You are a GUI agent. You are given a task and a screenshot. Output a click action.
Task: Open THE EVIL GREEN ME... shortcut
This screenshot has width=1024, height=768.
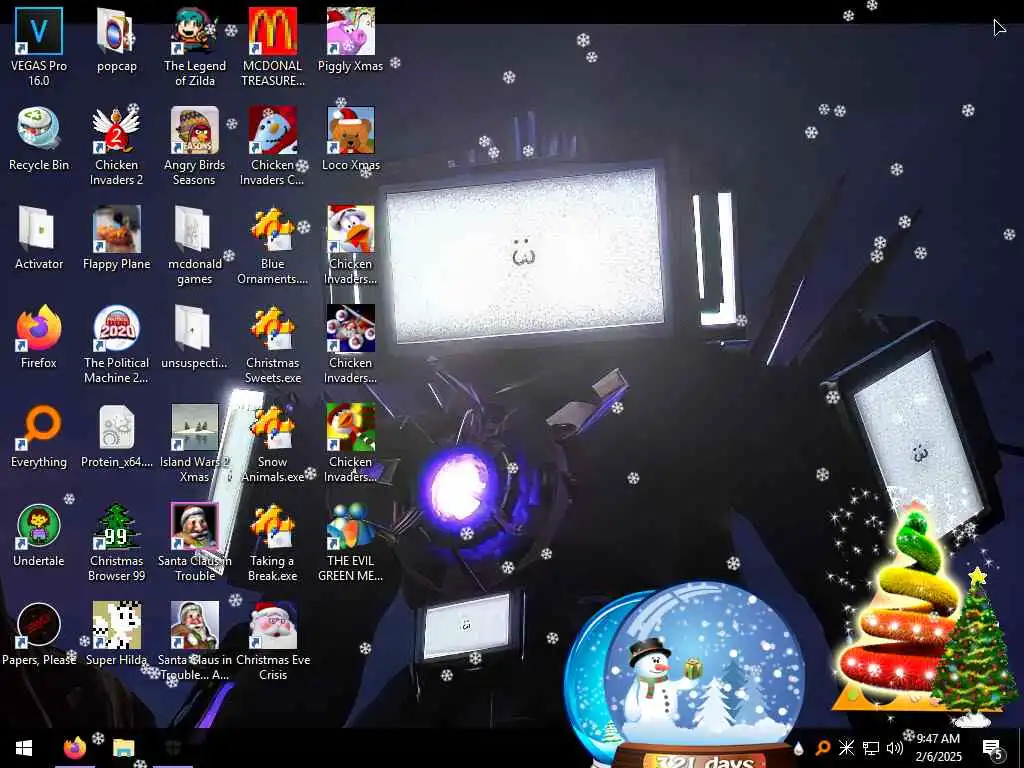pos(351,543)
